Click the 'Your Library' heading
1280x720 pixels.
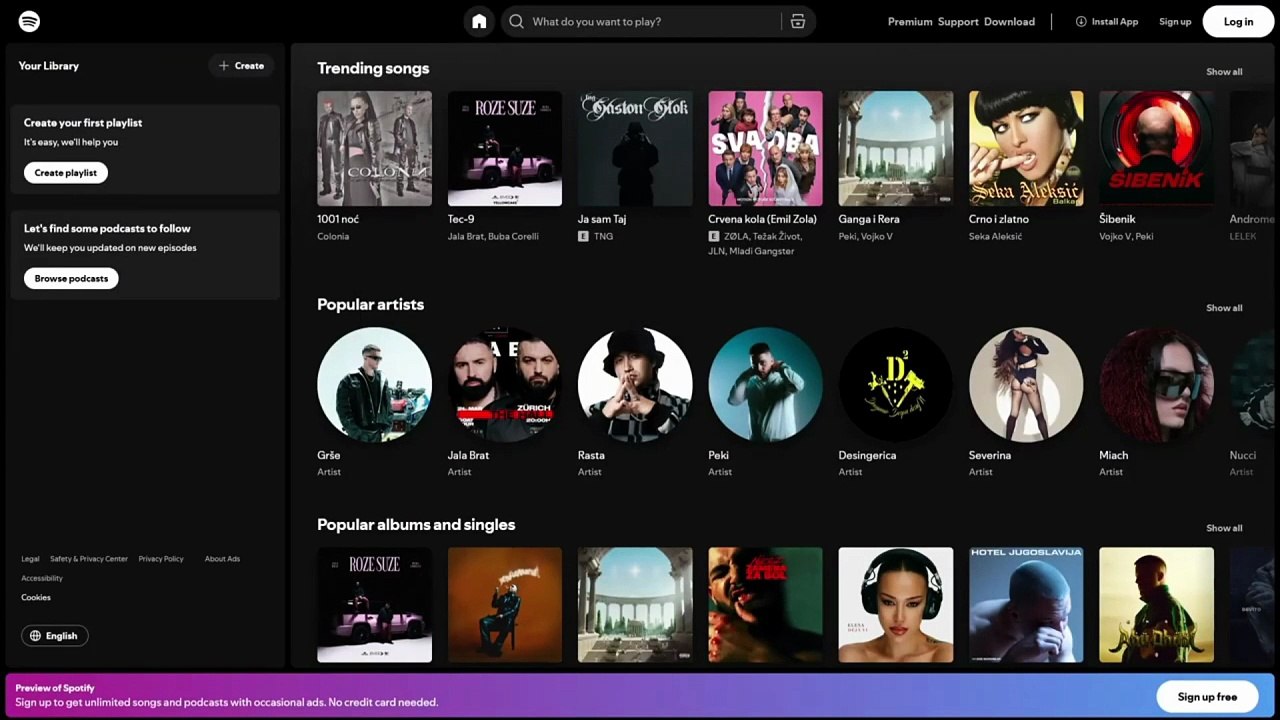click(x=49, y=66)
